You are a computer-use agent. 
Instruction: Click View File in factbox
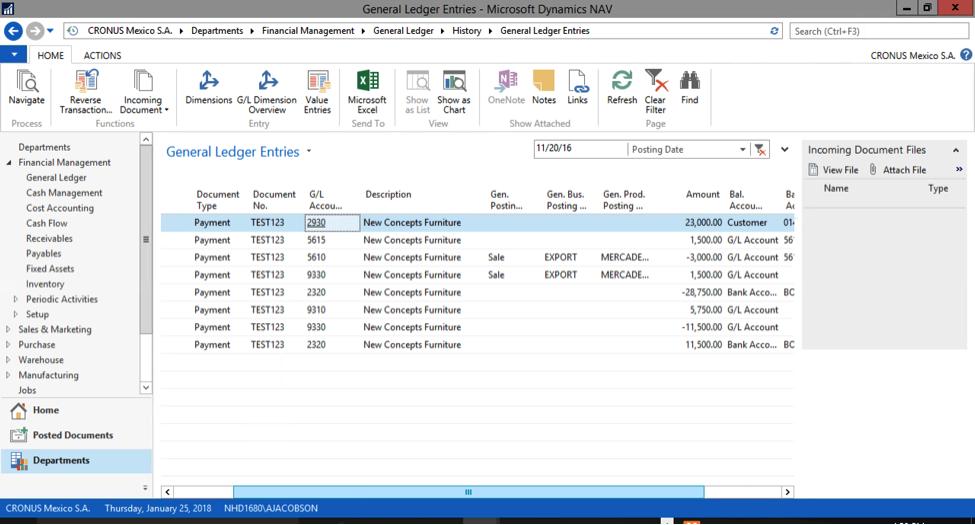point(833,170)
